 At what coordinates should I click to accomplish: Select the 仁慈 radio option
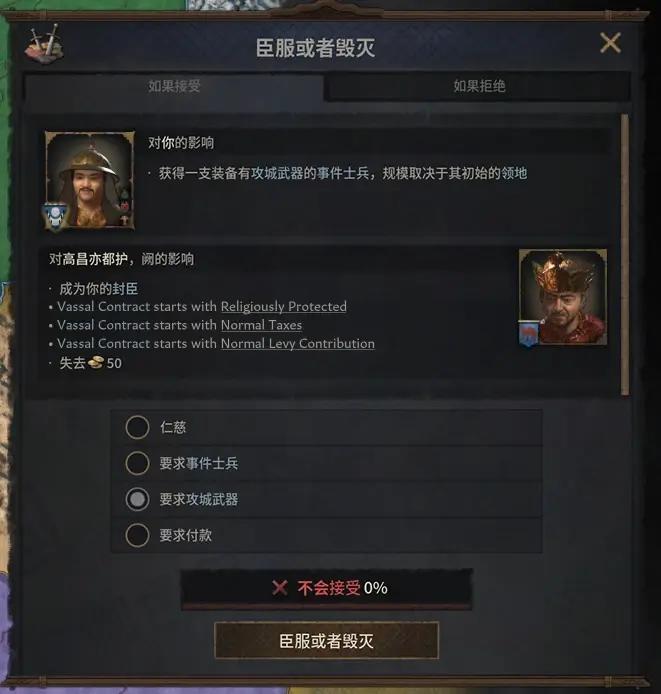(x=137, y=428)
